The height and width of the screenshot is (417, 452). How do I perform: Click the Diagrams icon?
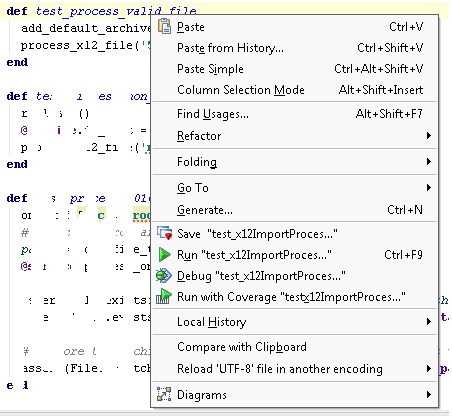[164, 394]
